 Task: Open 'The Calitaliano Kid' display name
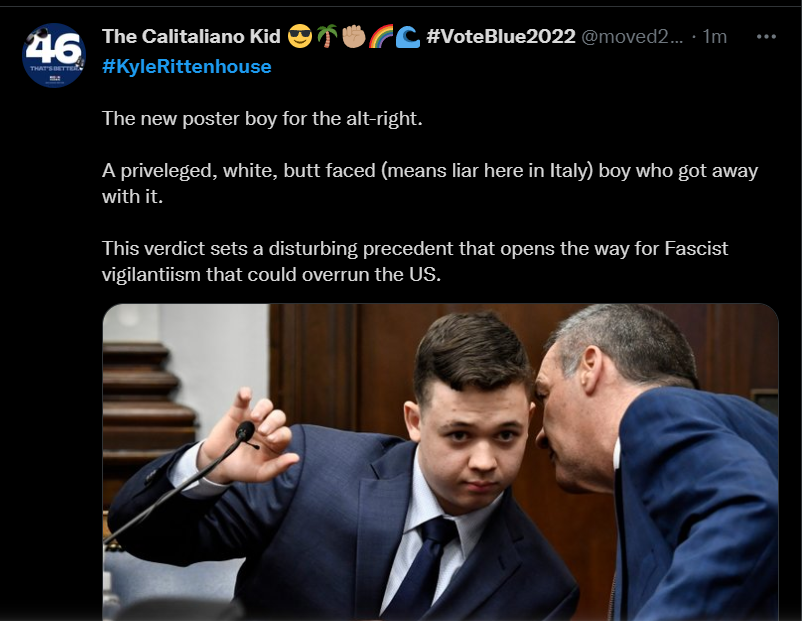pos(191,36)
